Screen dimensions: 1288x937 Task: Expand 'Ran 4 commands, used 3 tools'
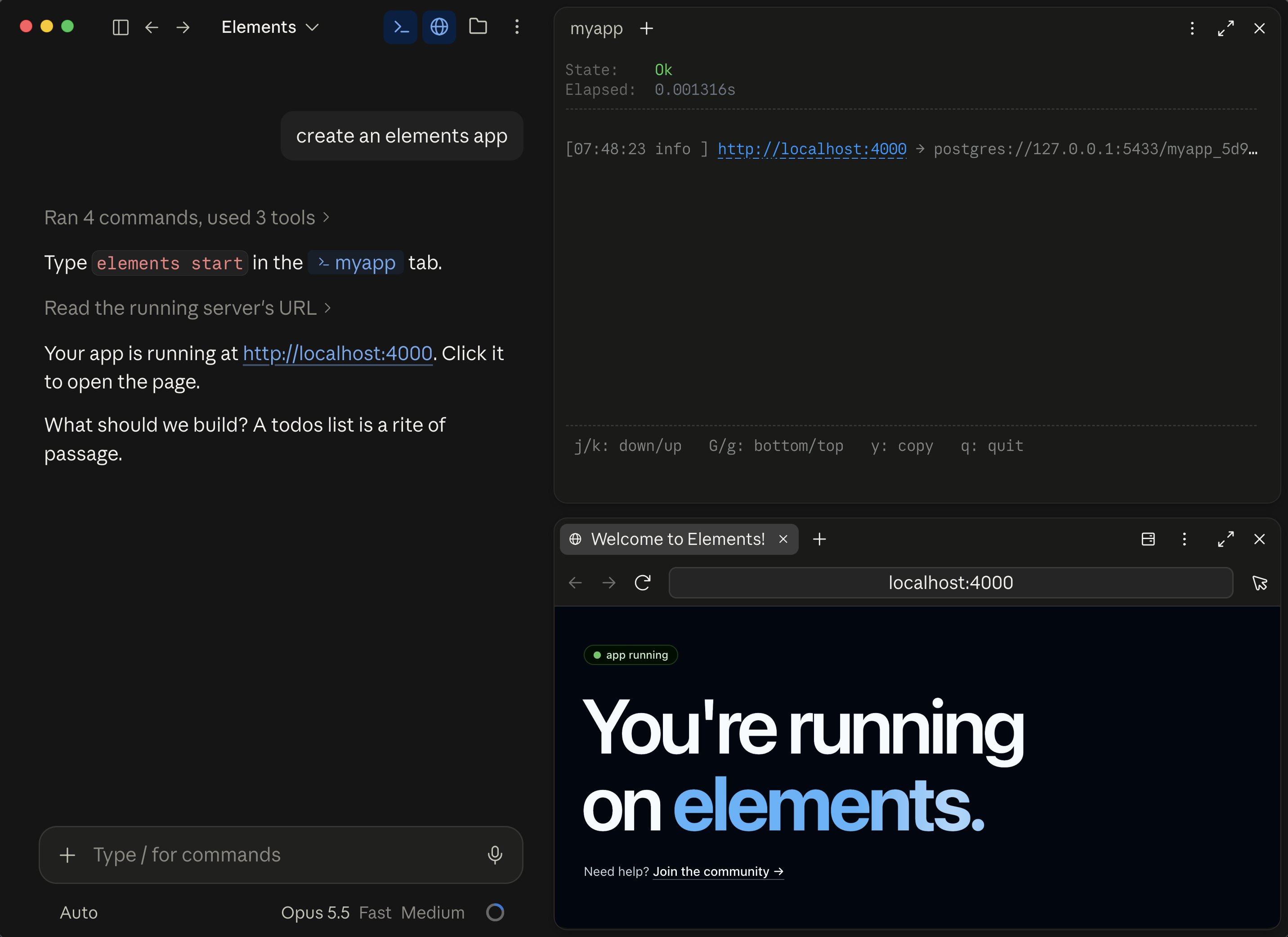[187, 218]
